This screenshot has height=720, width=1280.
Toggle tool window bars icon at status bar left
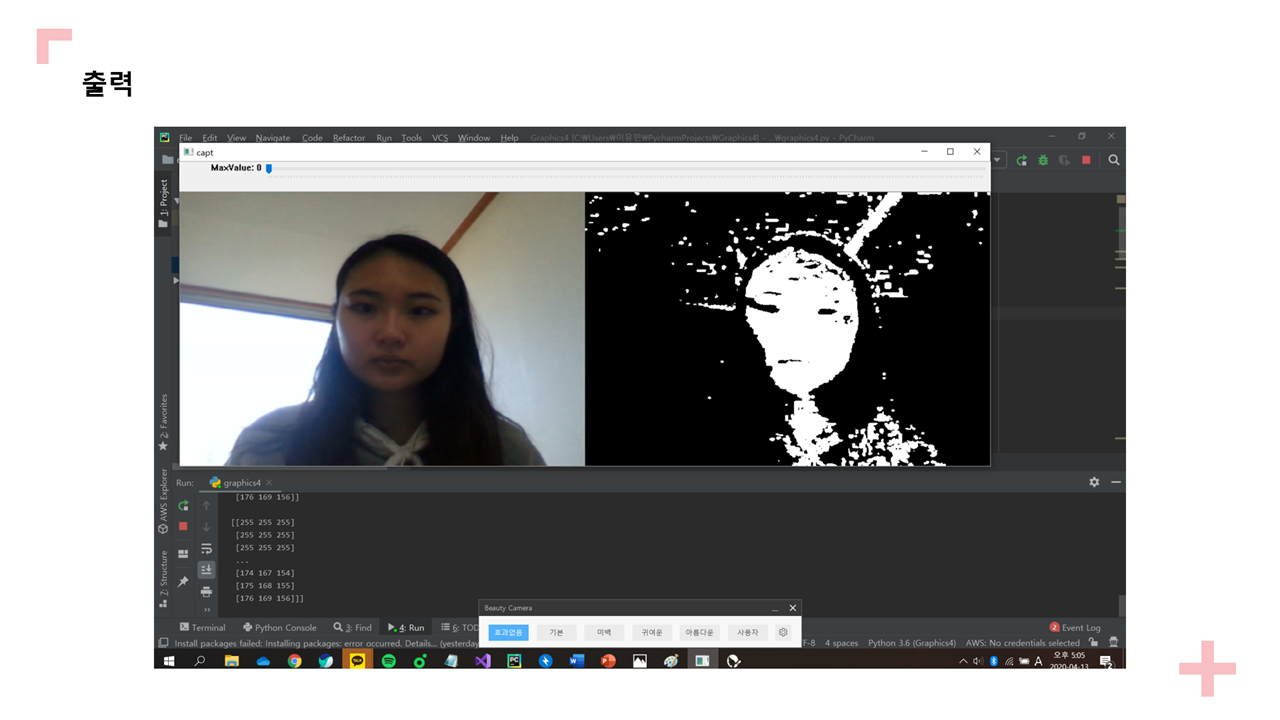click(163, 643)
